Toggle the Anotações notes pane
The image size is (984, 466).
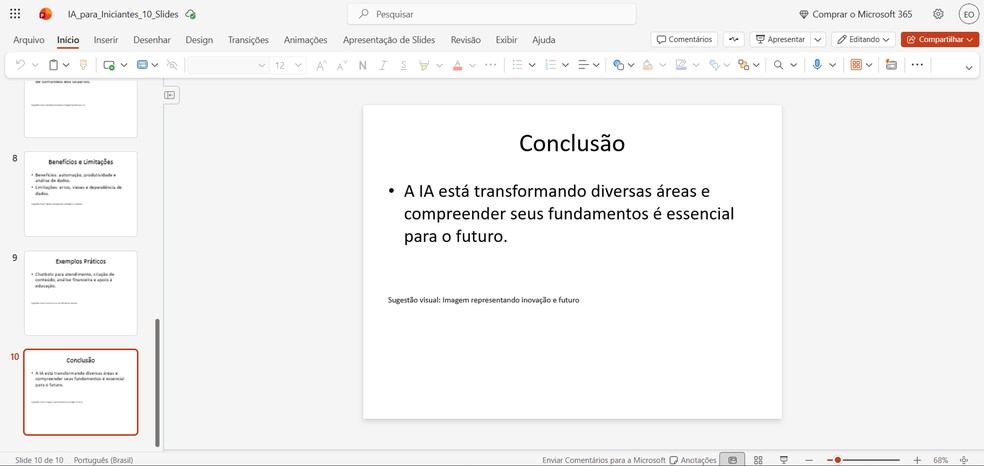[x=693, y=460]
